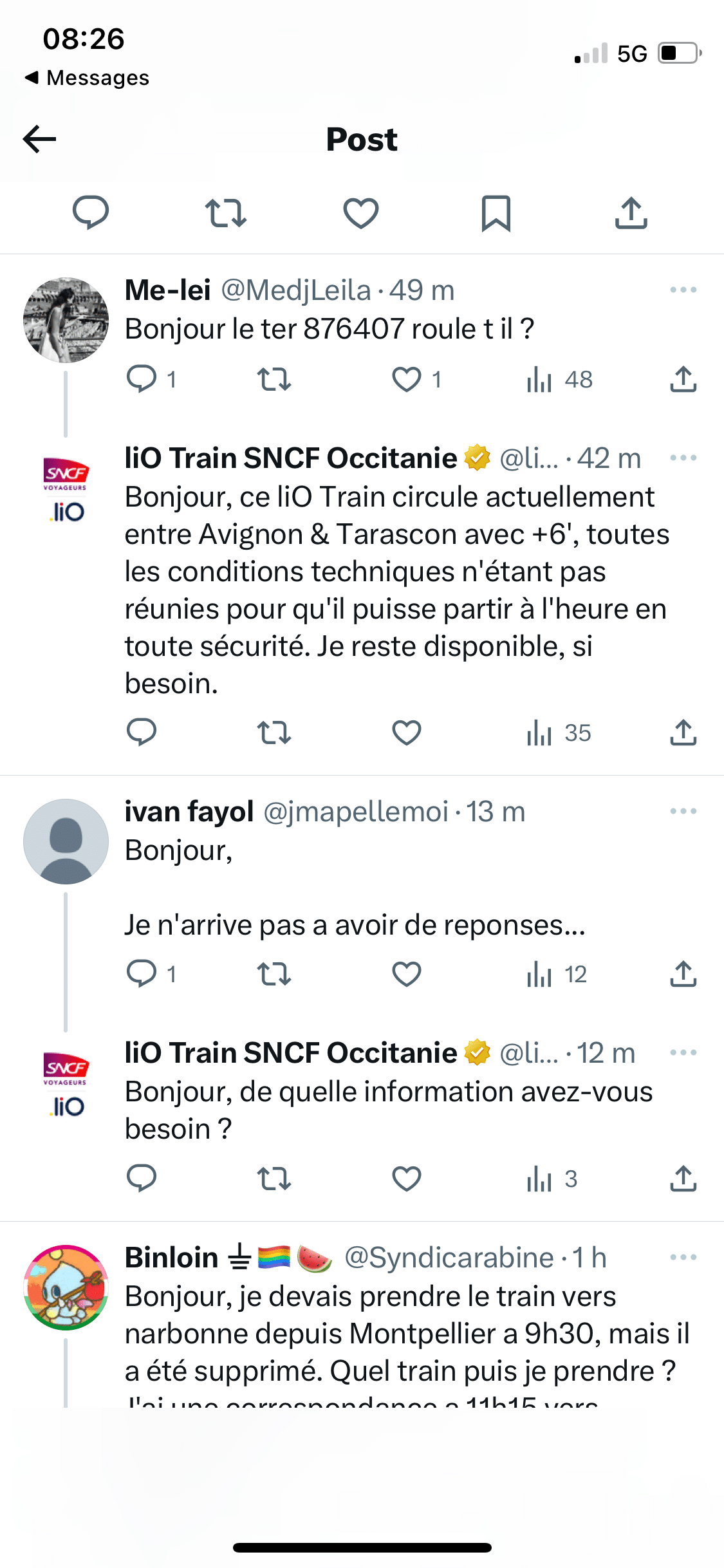724x1568 pixels.
Task: Go back using the arrow button
Action: [x=40, y=139]
